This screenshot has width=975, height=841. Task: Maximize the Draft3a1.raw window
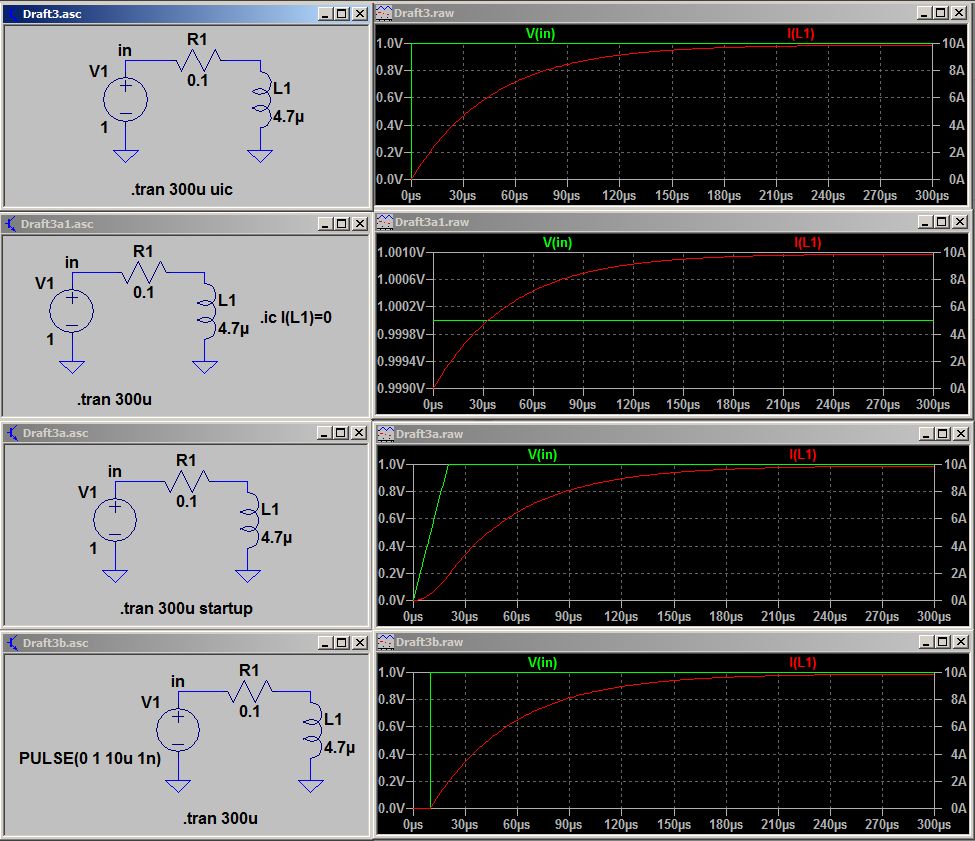click(x=942, y=221)
